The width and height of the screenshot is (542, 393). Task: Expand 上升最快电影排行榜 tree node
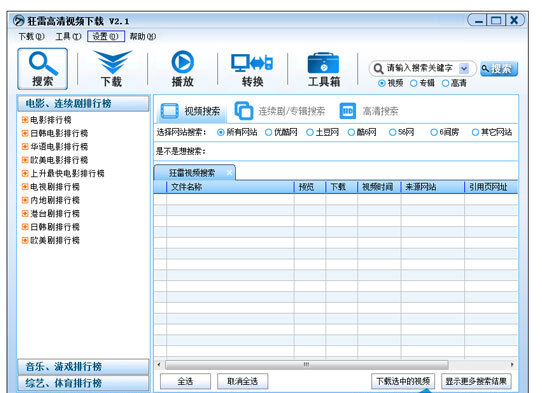[x=25, y=173]
